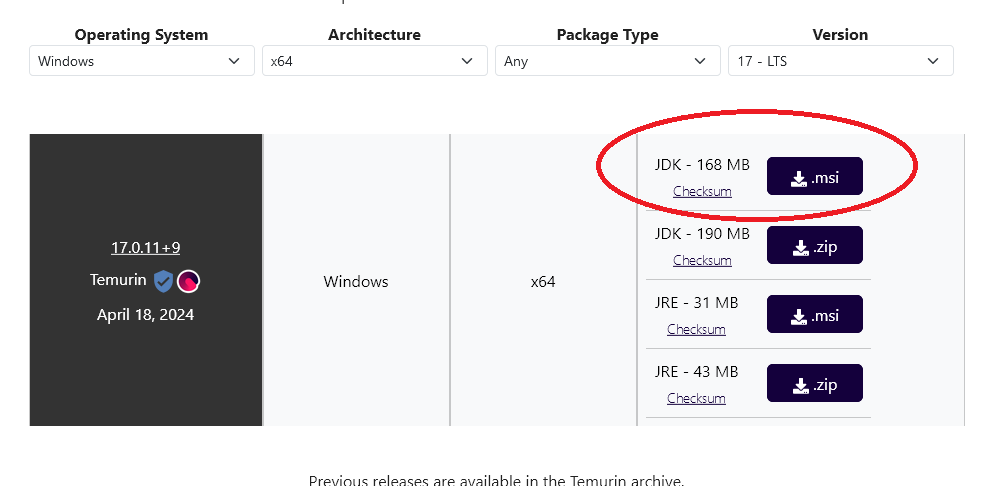View Checksum for JRE 31 MB .msi

point(696,329)
